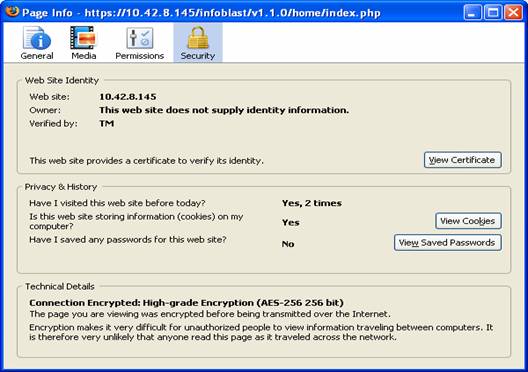The image size is (528, 372).
Task: Open the Media tab icon
Action: tap(84, 43)
